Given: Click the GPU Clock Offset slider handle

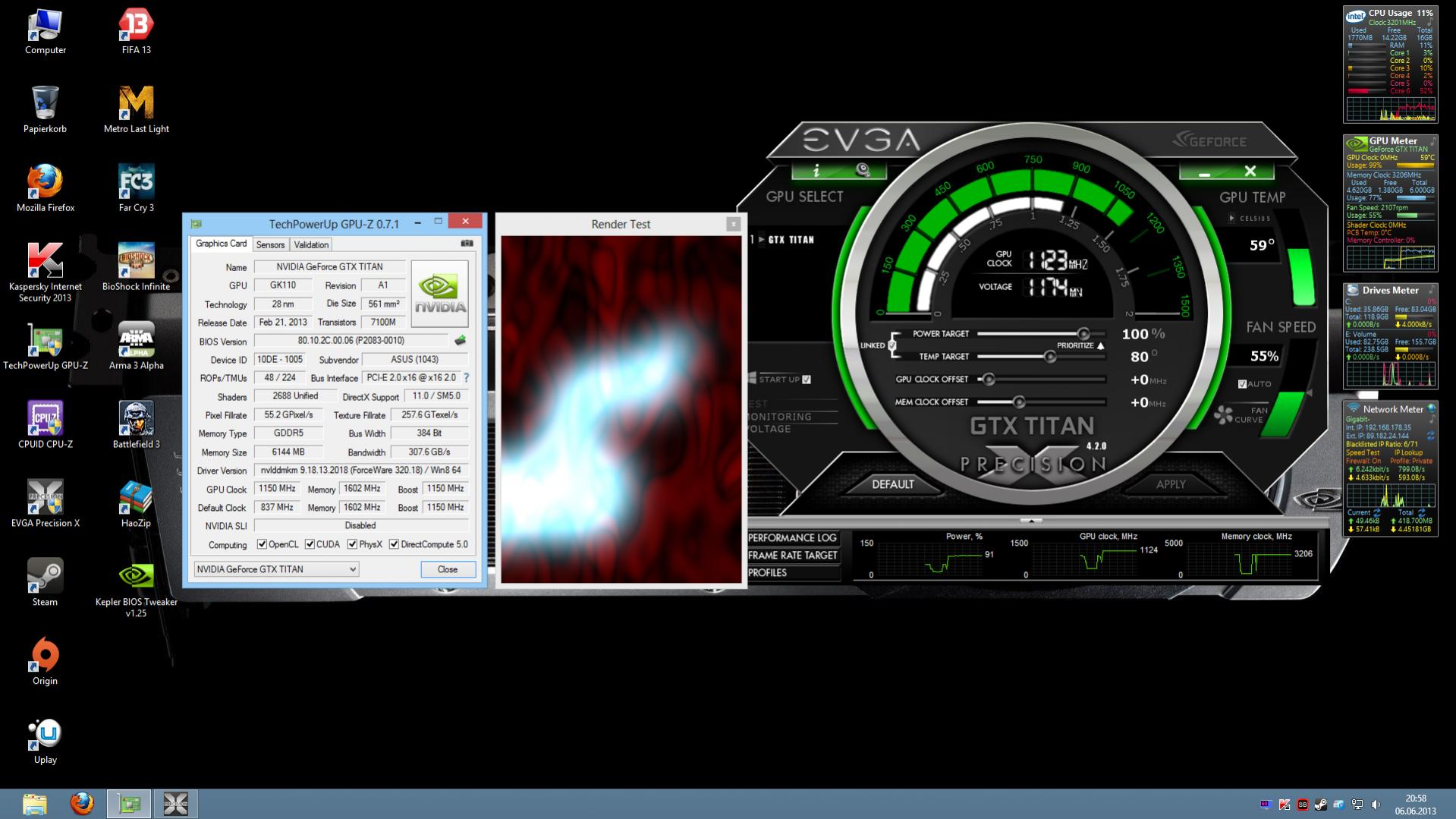Looking at the screenshot, I should (988, 380).
